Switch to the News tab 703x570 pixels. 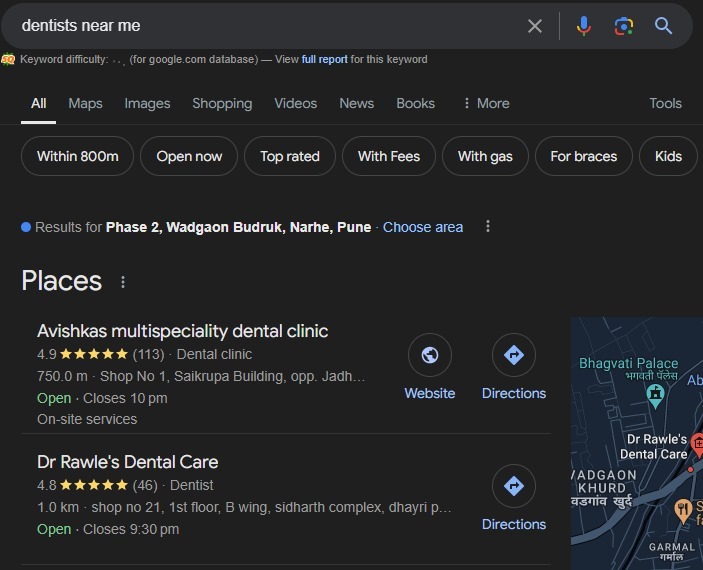(x=356, y=104)
